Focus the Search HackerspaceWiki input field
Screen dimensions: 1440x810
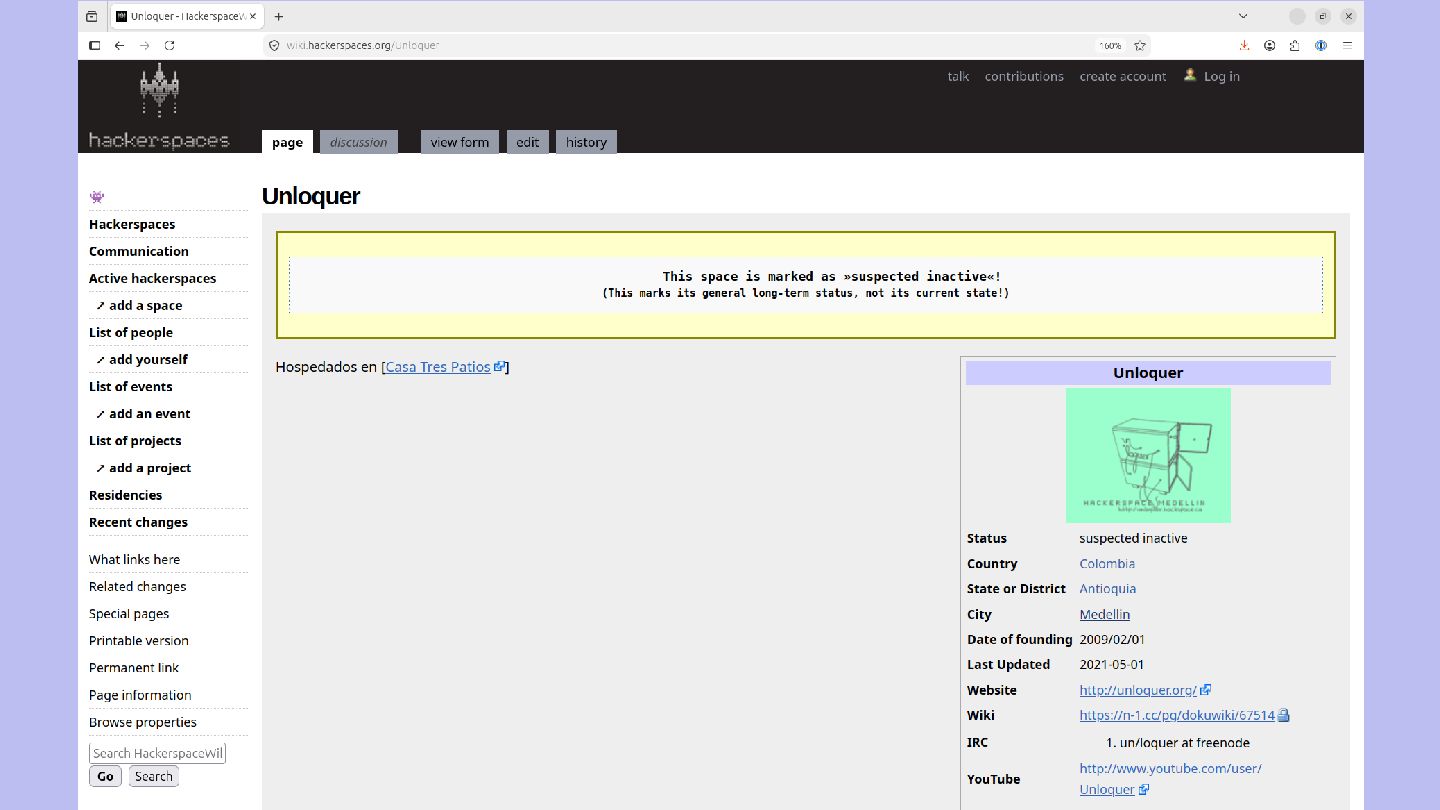(x=157, y=753)
